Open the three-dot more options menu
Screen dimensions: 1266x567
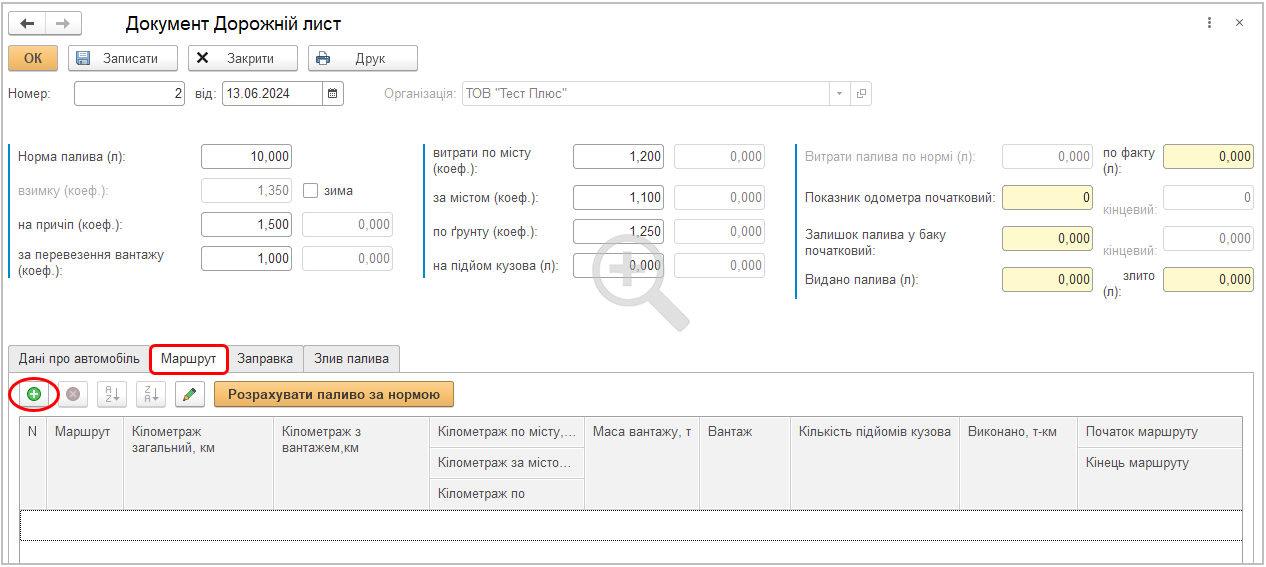(x=1210, y=23)
